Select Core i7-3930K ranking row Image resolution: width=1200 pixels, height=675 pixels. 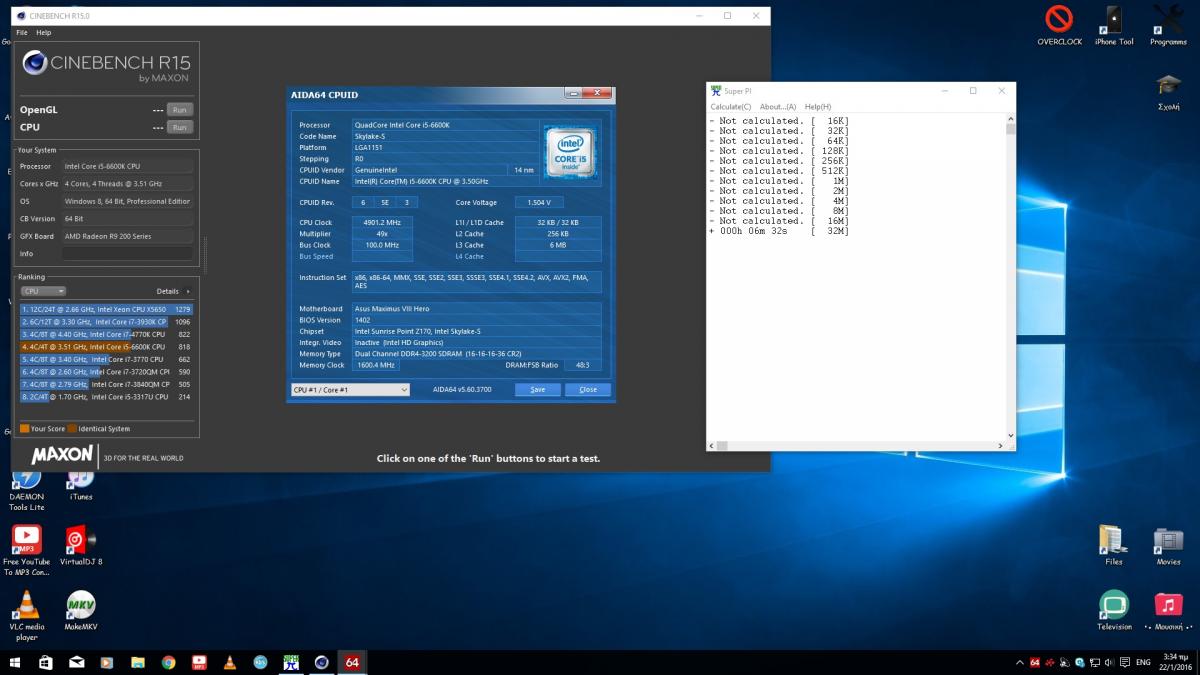click(x=106, y=322)
